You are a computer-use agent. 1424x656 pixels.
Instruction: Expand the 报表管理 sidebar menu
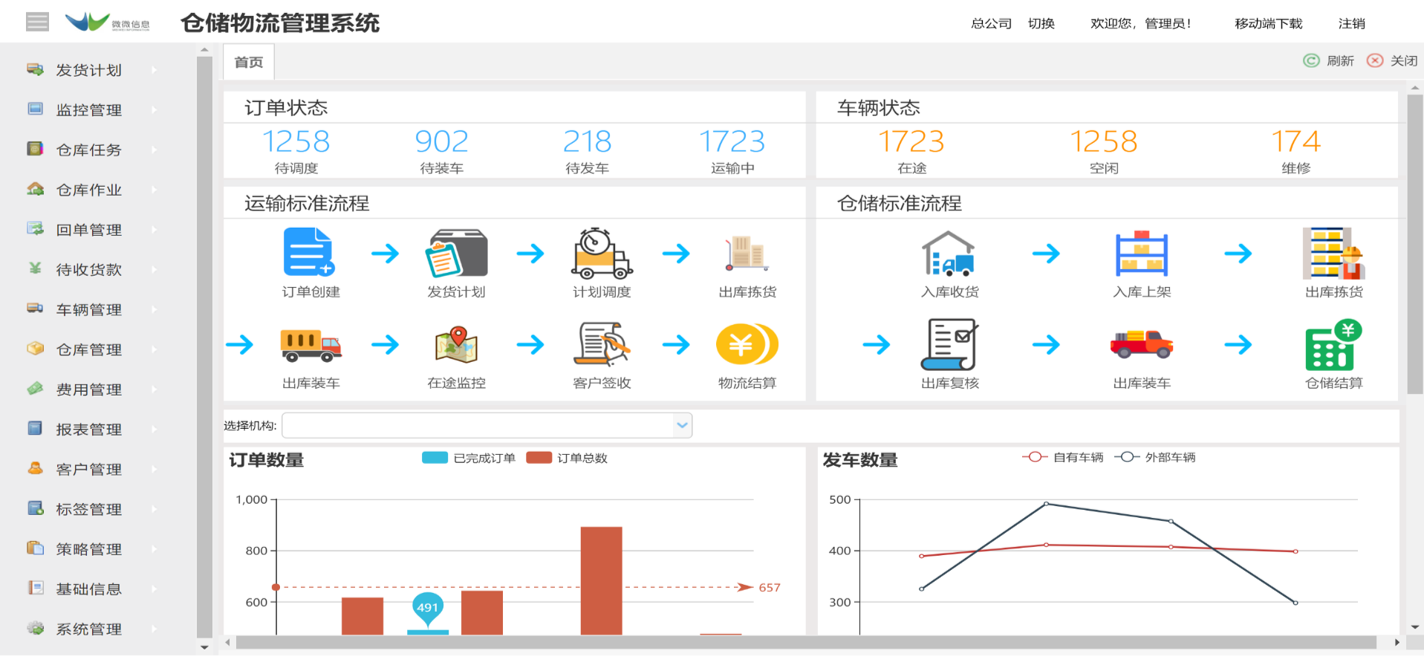pyautogui.click(x=90, y=429)
